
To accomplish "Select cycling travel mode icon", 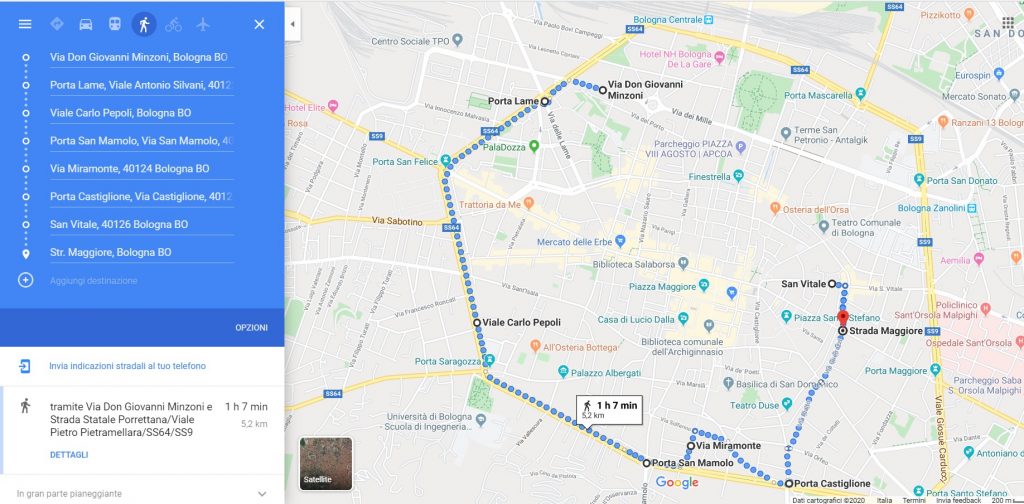I will (173, 24).
